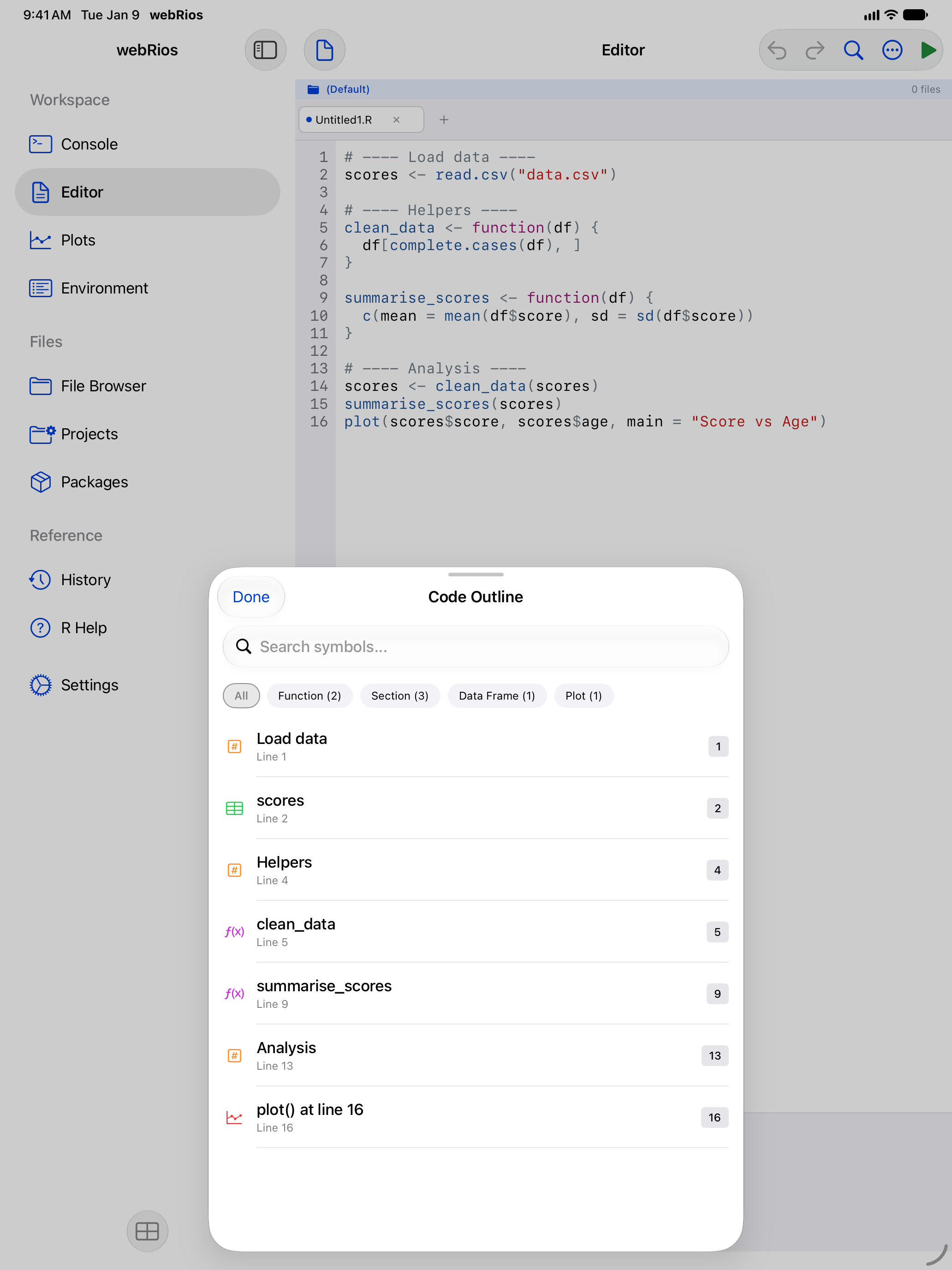Open Plots from the sidebar

(148, 240)
